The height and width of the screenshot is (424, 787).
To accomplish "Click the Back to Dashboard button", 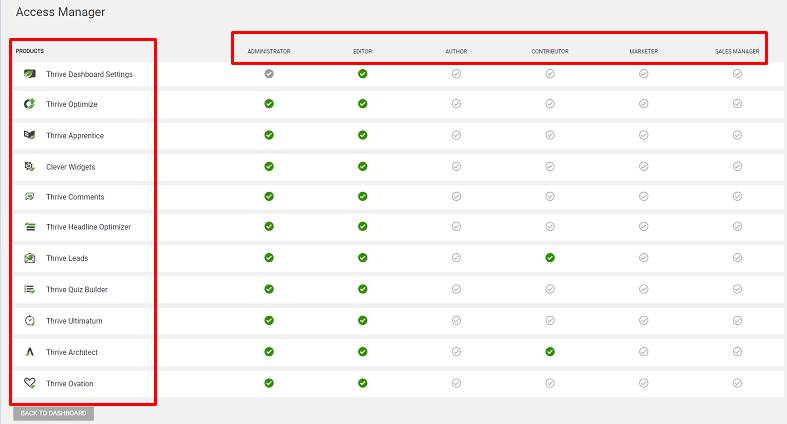I will click(x=53, y=413).
